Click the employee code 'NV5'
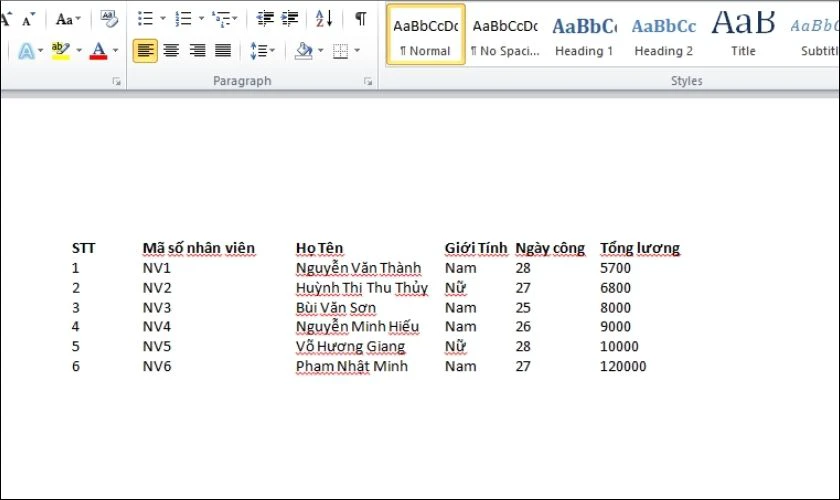Screen dimensions: 840x500 point(157,347)
